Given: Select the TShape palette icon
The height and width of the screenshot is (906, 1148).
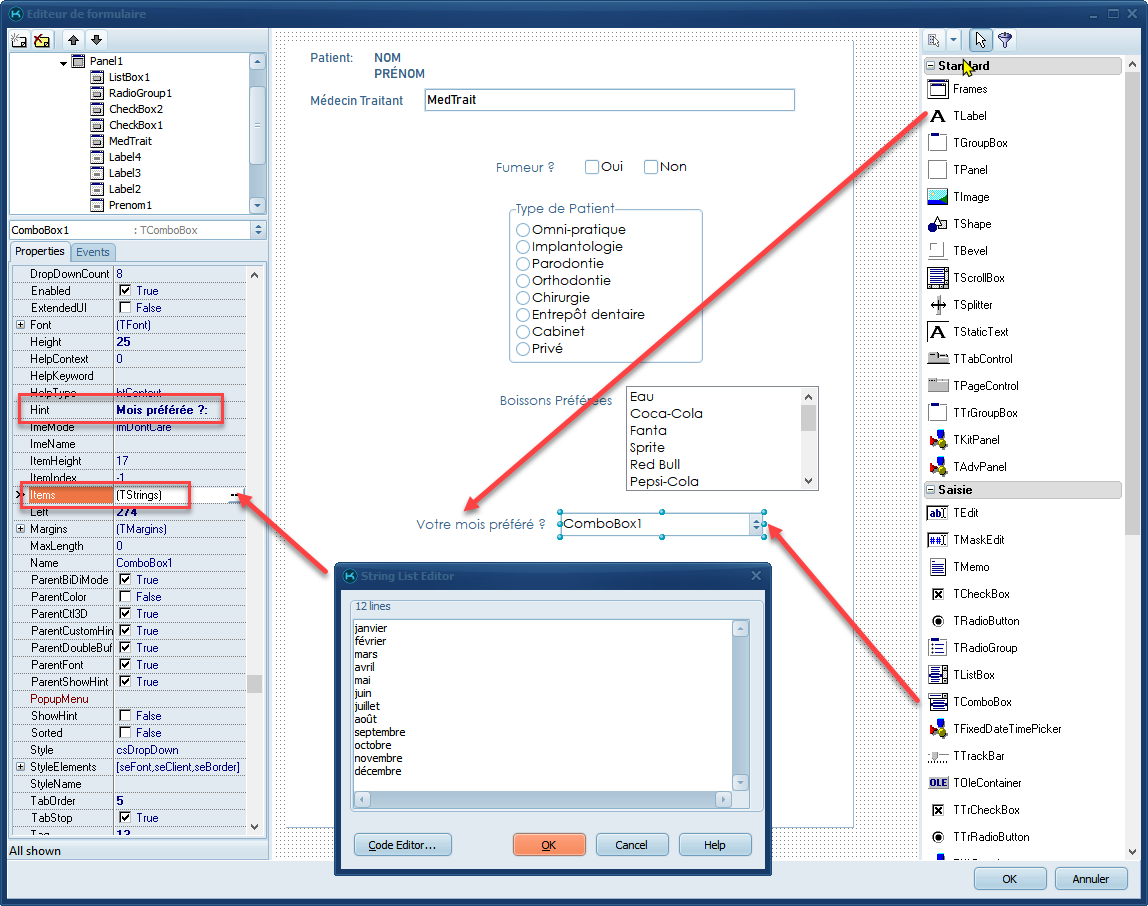Looking at the screenshot, I should tap(937, 224).
